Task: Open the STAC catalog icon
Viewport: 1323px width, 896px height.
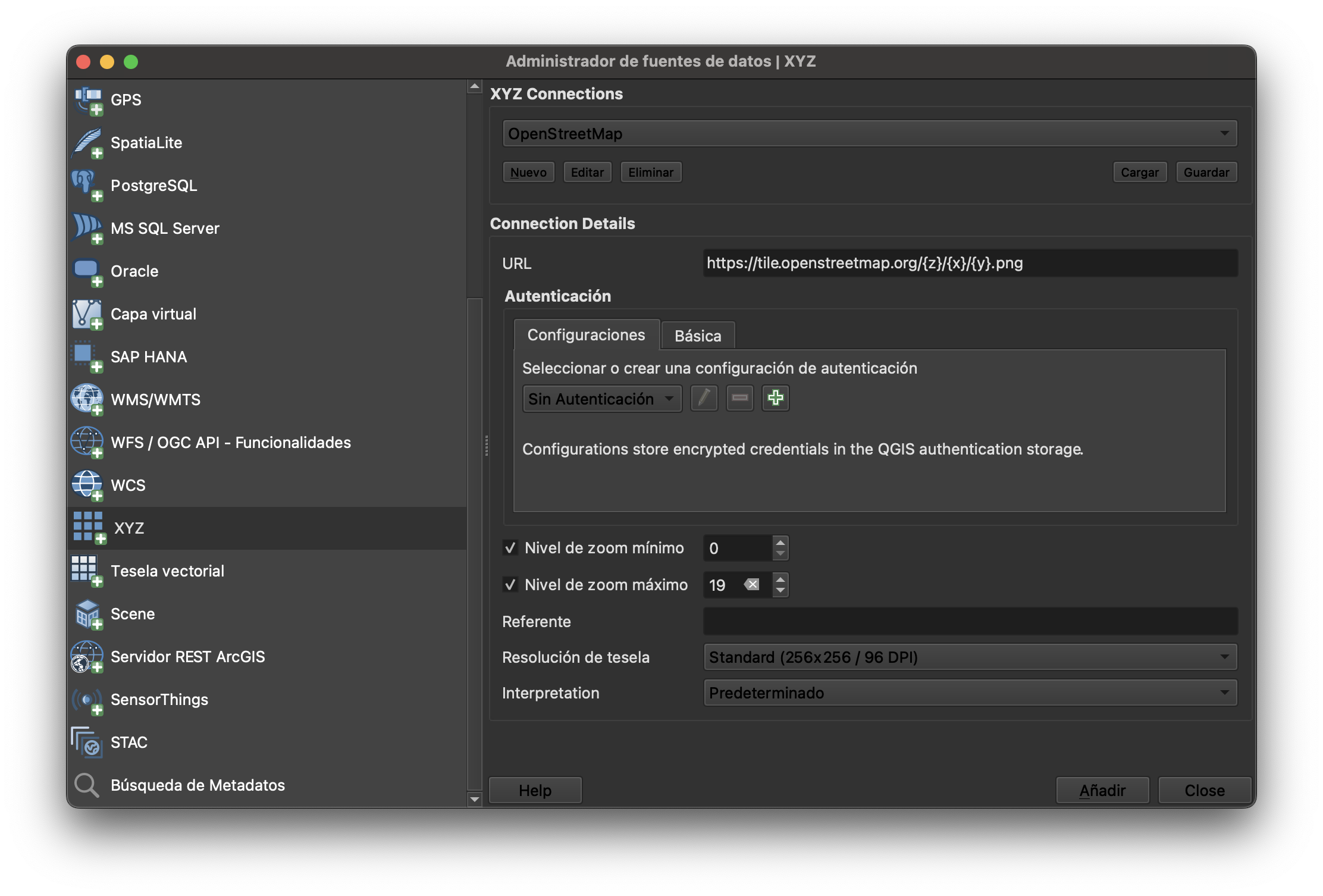Action: coord(88,743)
